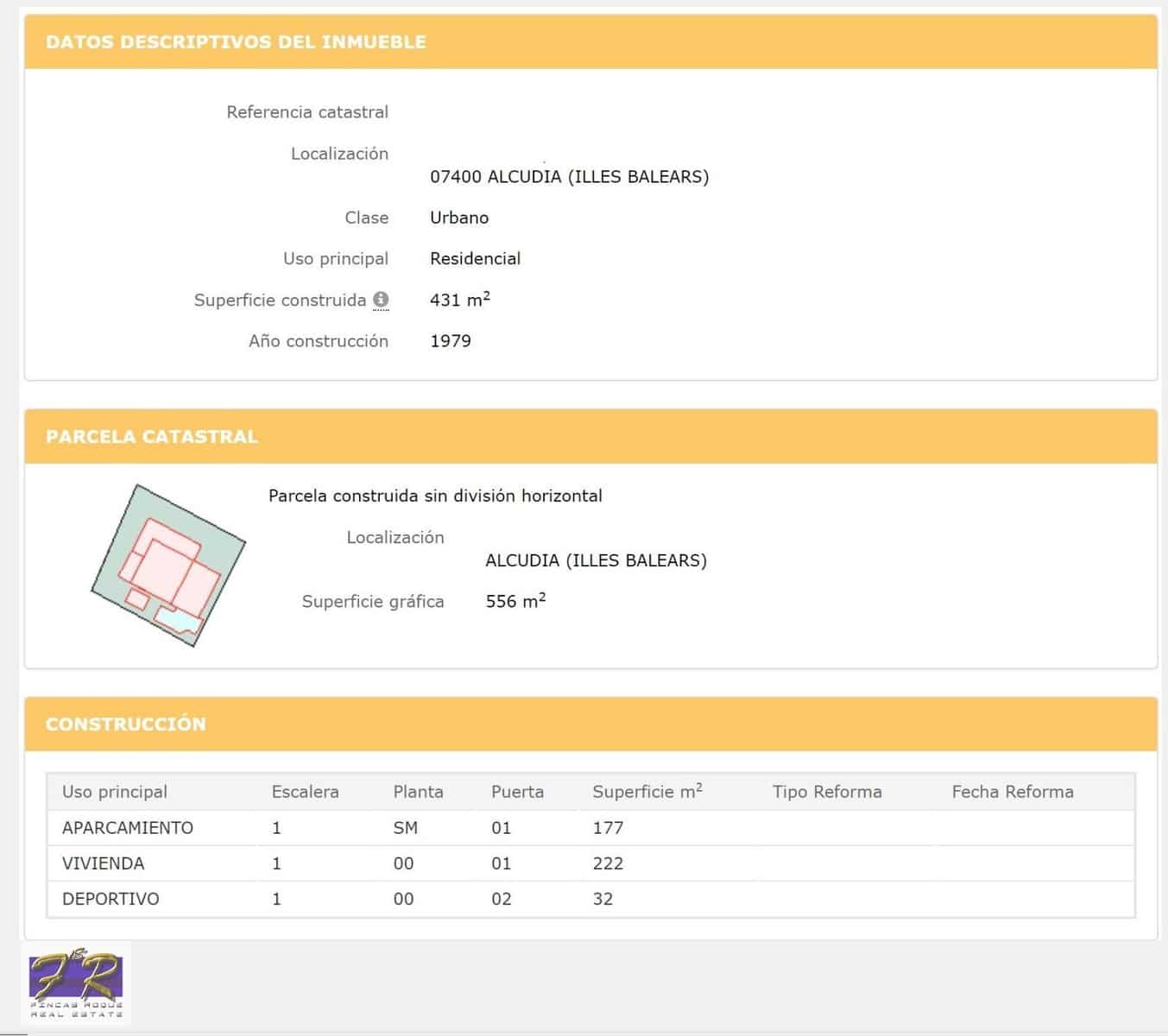Screen dimensions: 1168x1036
Task: Click the Puerta column header
Action: (517, 792)
